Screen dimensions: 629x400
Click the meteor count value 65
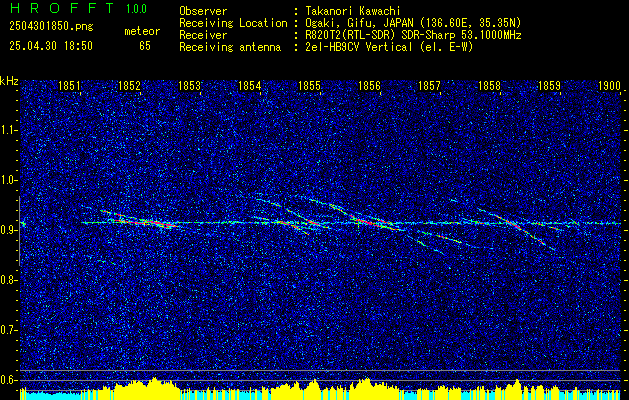point(145,46)
